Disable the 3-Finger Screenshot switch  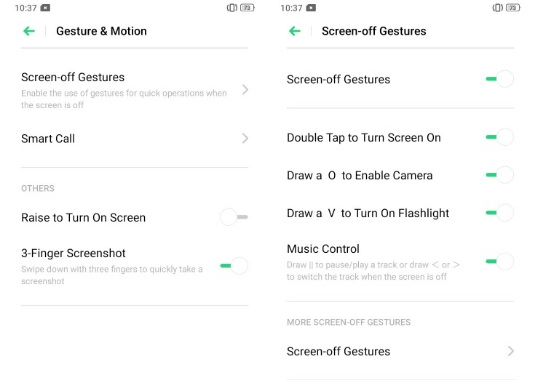[234, 266]
